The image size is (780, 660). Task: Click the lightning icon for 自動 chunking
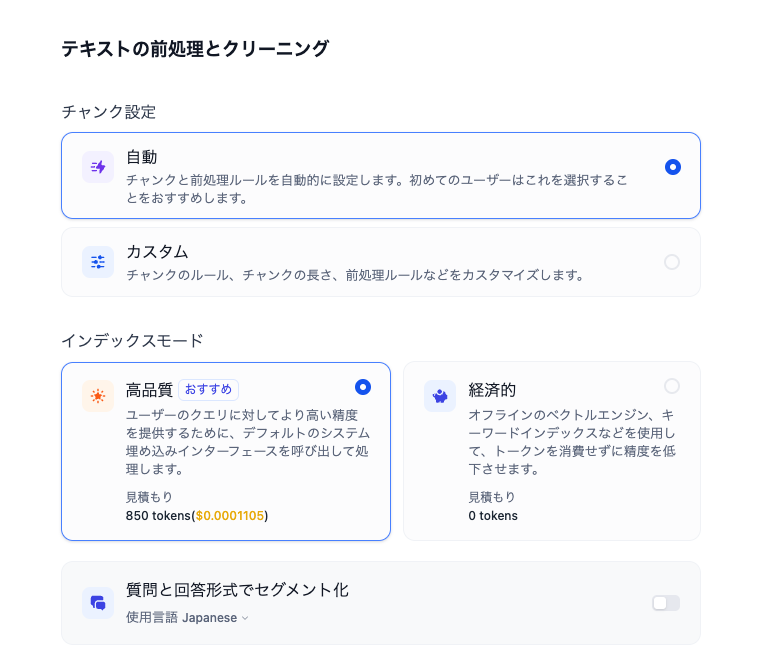tap(98, 168)
